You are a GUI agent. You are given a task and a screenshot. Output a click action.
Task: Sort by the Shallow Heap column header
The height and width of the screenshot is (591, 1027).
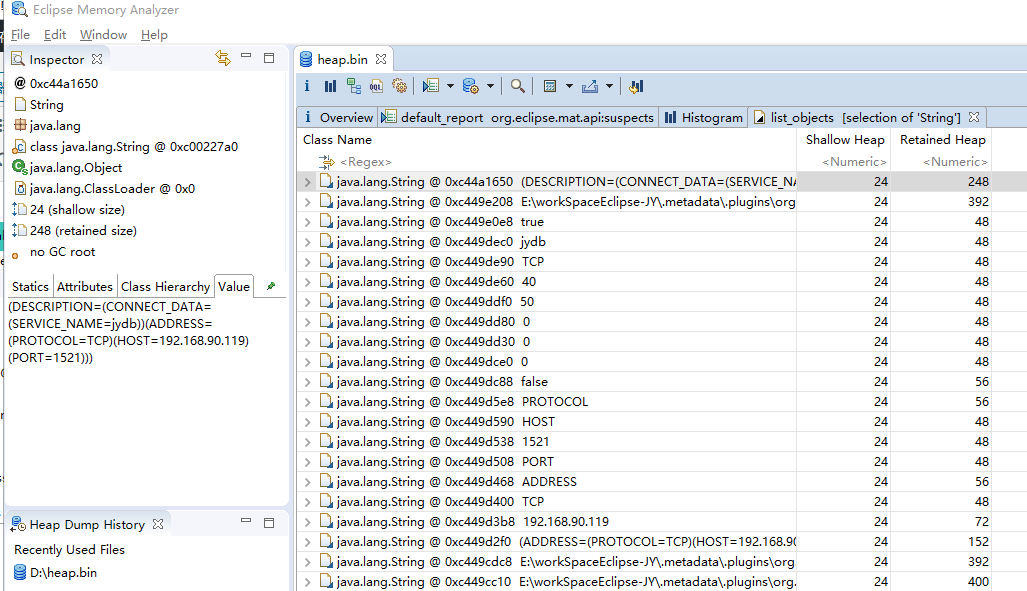click(x=844, y=140)
